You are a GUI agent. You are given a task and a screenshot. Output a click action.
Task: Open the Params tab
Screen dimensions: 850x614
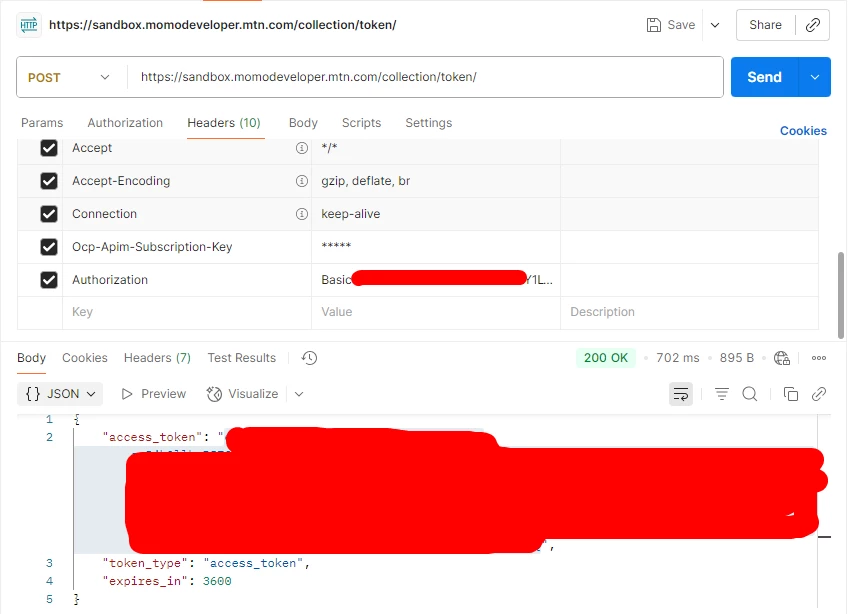[42, 123]
